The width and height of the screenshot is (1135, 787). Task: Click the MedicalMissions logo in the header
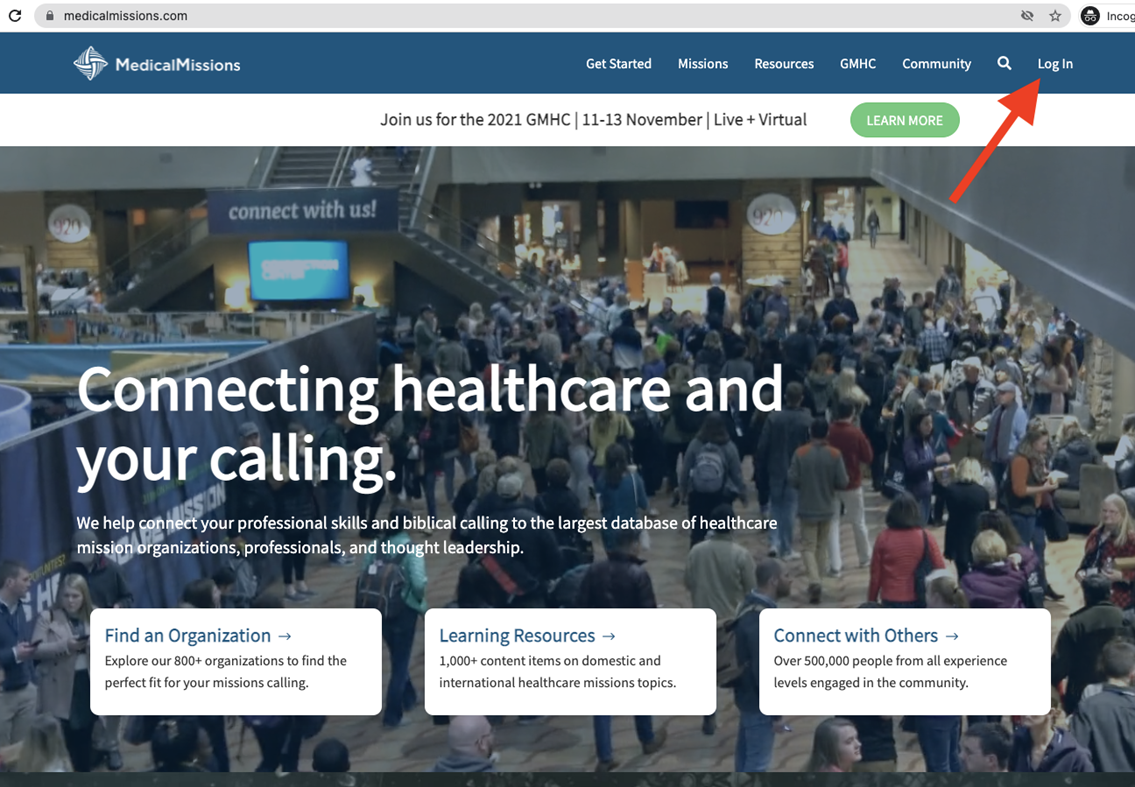tap(157, 64)
